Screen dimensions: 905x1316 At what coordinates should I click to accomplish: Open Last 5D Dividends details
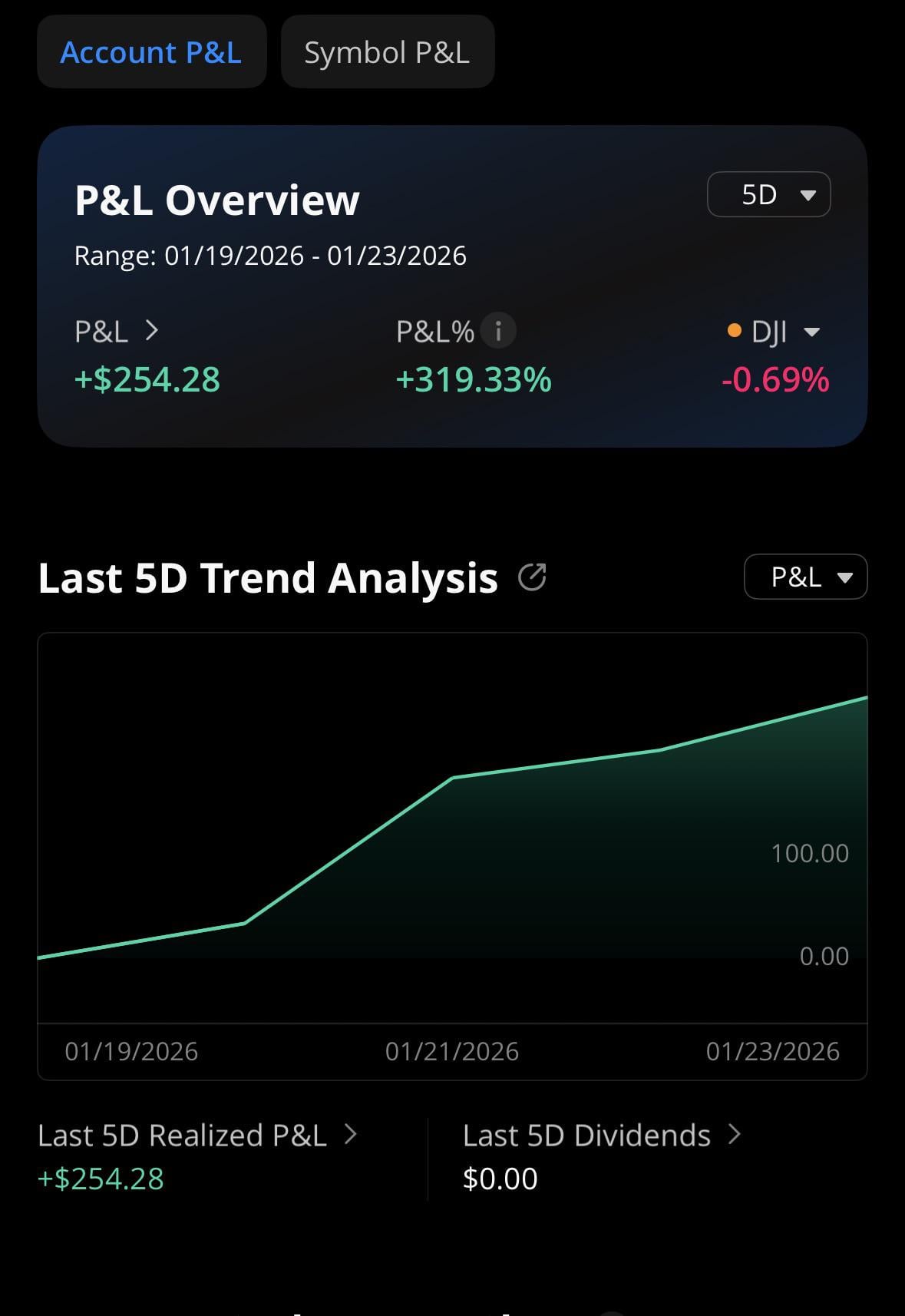point(586,1136)
